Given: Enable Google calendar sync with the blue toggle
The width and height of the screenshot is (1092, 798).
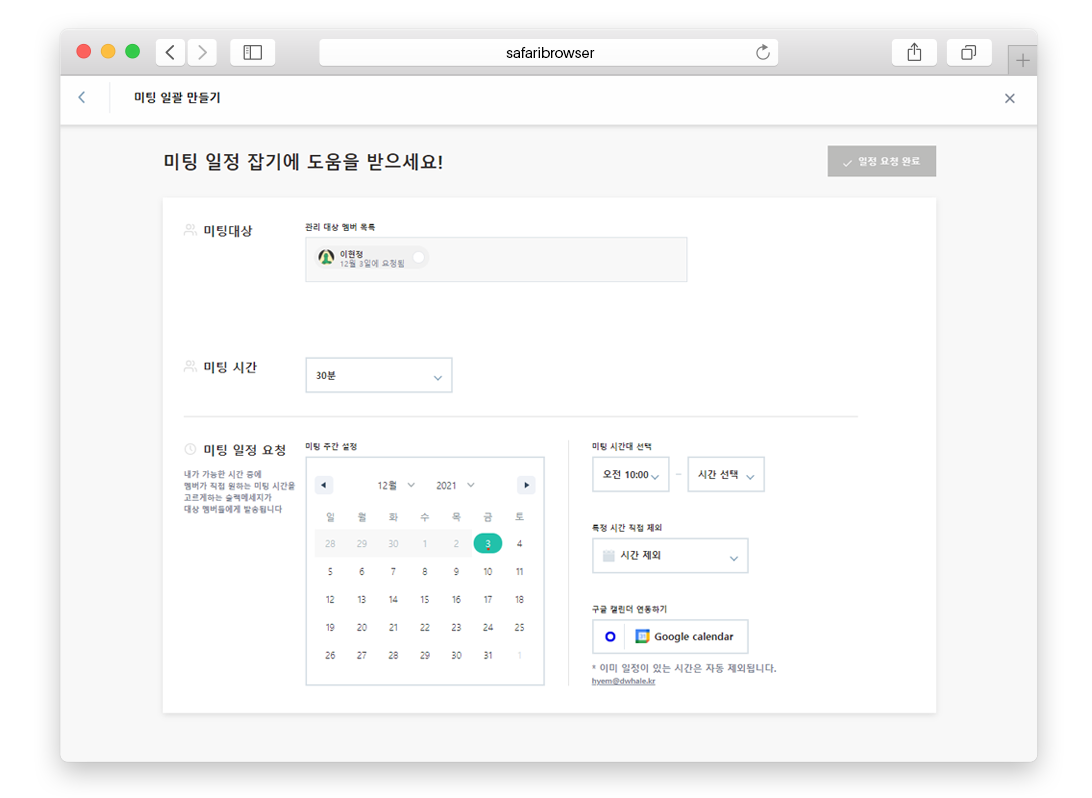Looking at the screenshot, I should [x=609, y=636].
